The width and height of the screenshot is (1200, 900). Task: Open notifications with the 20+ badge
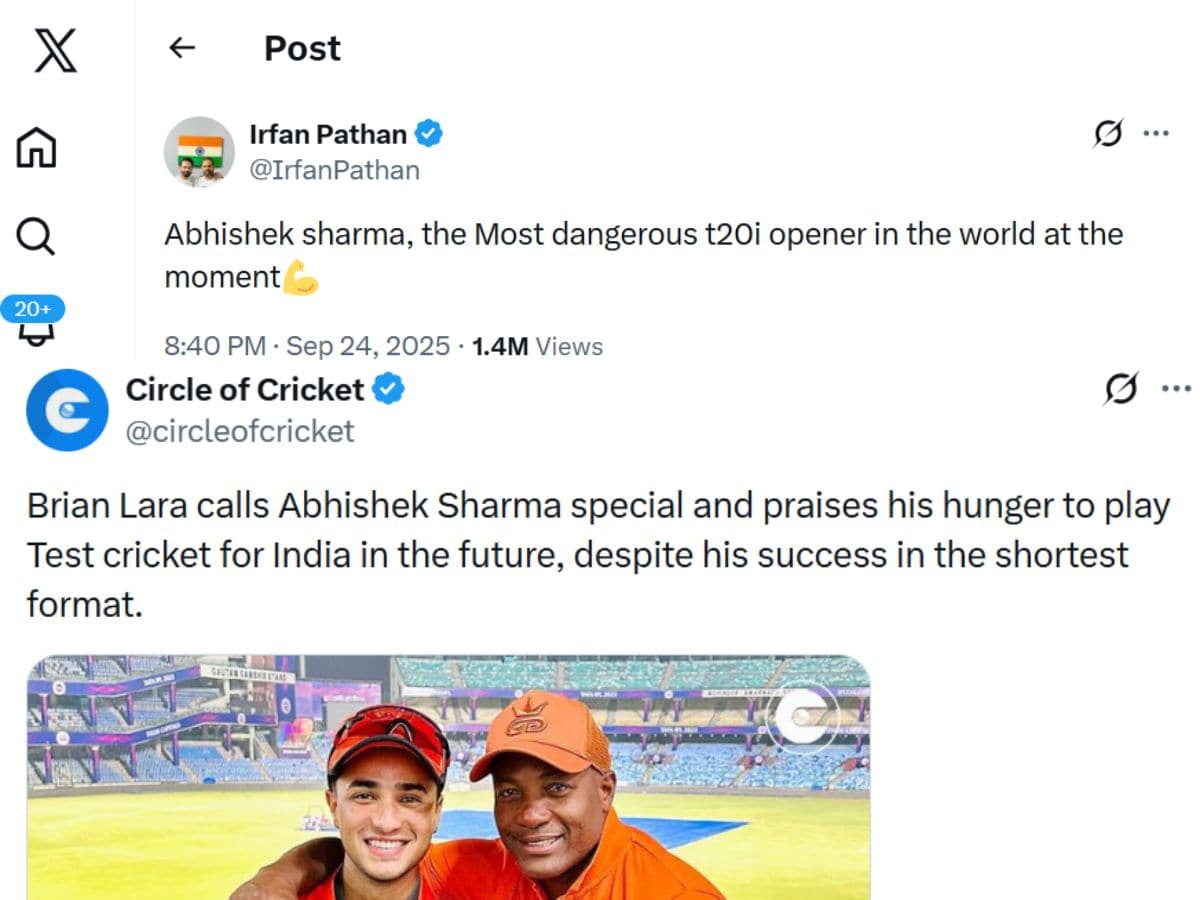(x=37, y=322)
